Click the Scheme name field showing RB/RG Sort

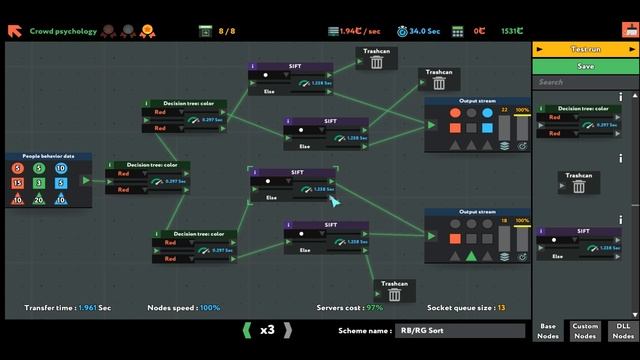click(x=460, y=331)
